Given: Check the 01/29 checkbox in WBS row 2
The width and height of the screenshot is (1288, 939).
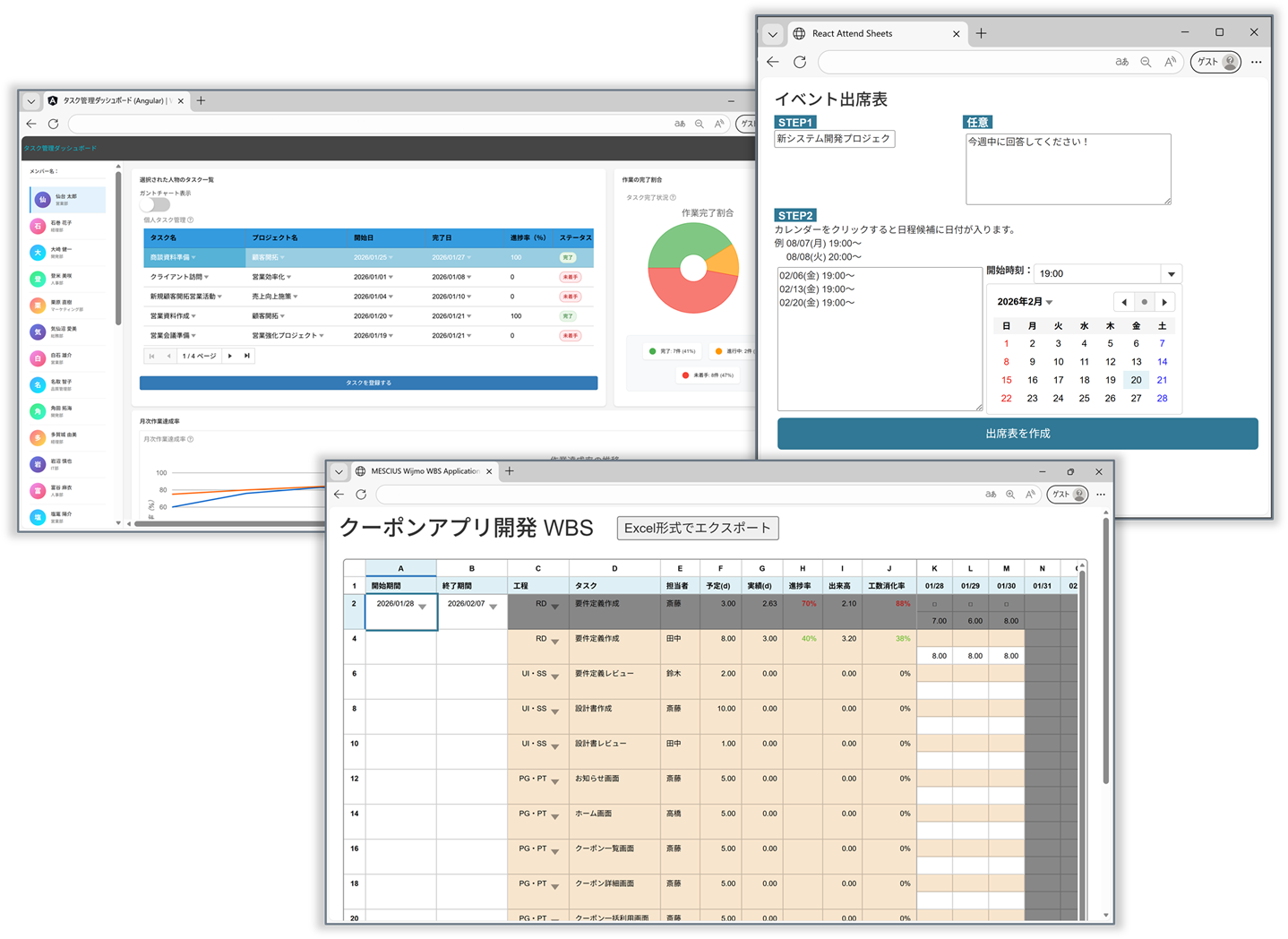Looking at the screenshot, I should [x=970, y=604].
